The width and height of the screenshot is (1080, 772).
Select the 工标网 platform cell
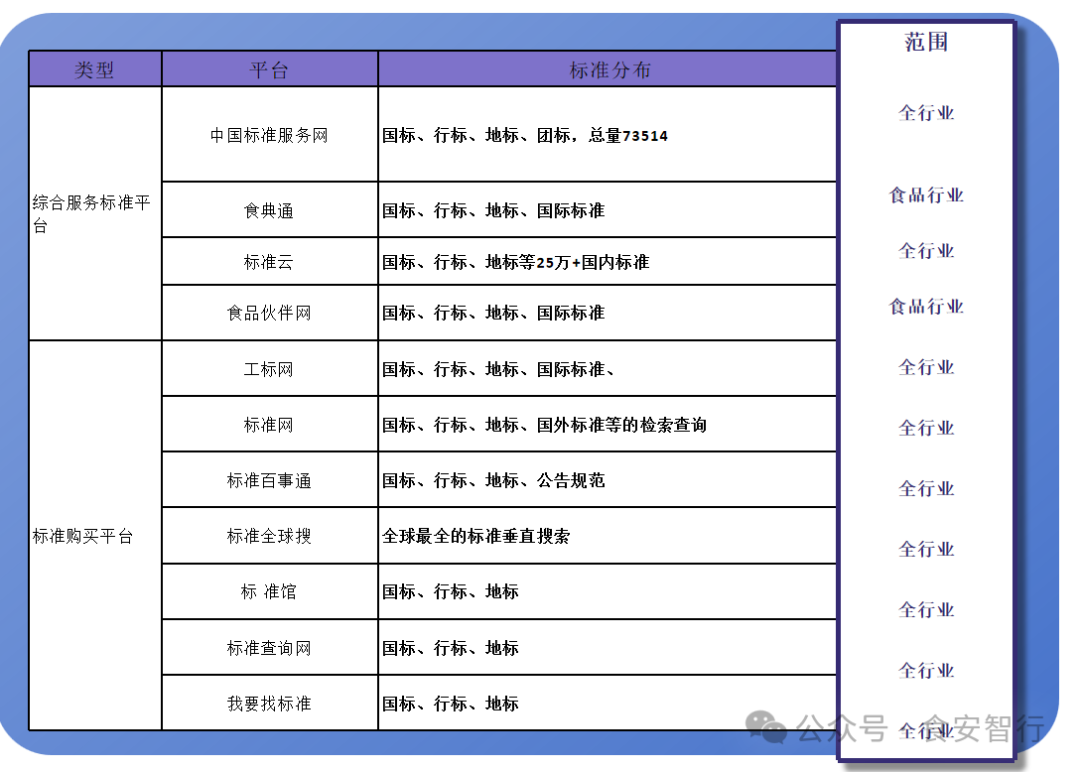tap(269, 369)
